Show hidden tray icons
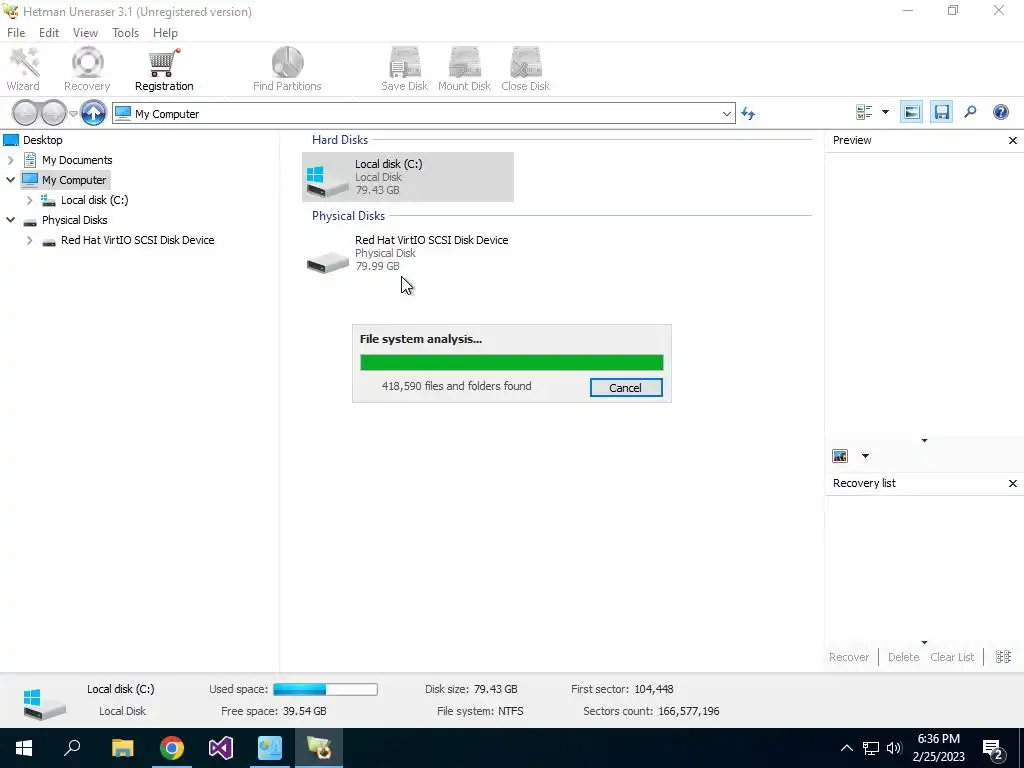This screenshot has height=768, width=1024. point(846,748)
